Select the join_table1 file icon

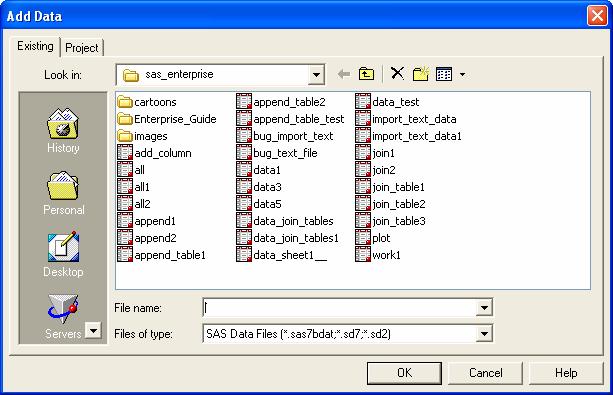pos(363,187)
